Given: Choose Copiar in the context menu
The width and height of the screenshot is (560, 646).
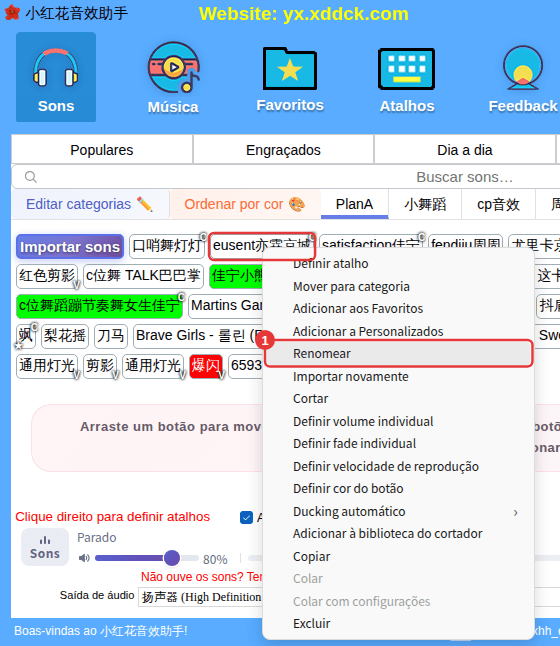Looking at the screenshot, I should 398,556.
